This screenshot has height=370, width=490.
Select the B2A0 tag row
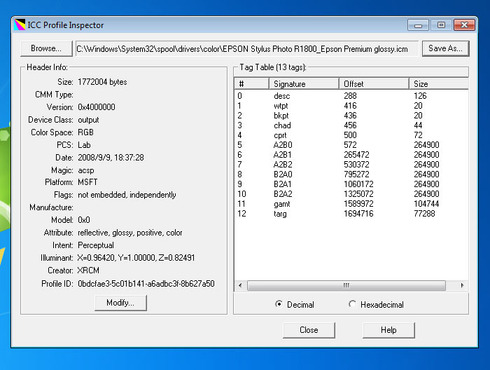pyautogui.click(x=351, y=174)
